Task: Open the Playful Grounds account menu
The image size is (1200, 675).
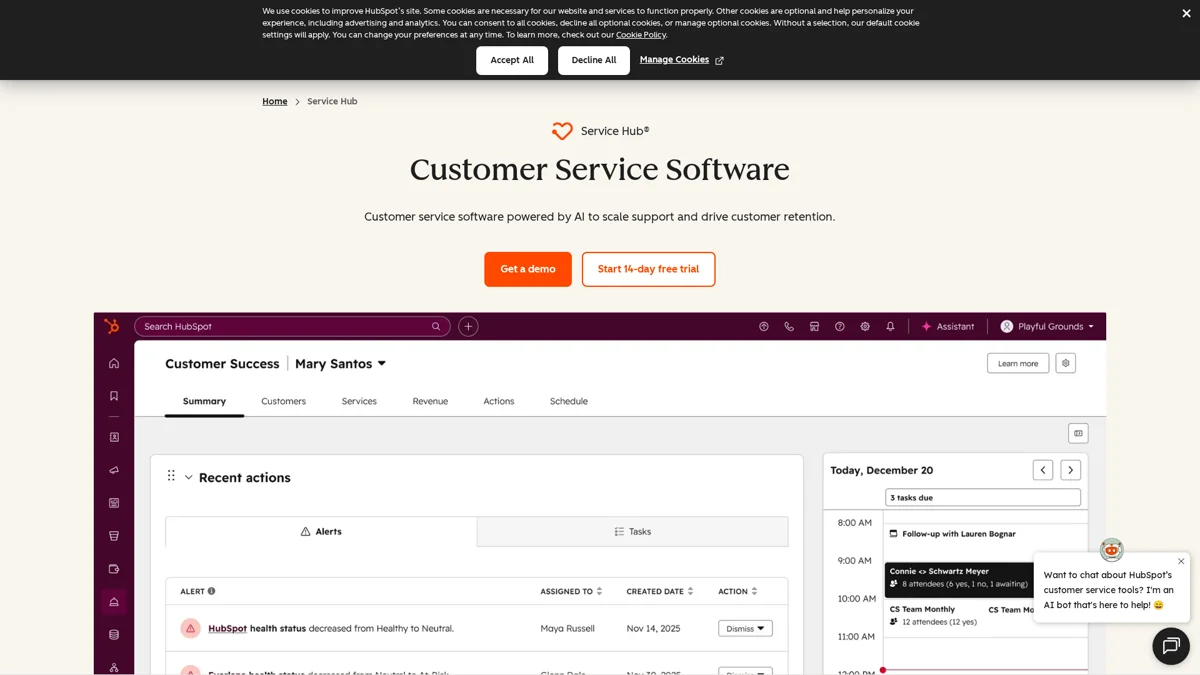Action: [x=1047, y=327]
